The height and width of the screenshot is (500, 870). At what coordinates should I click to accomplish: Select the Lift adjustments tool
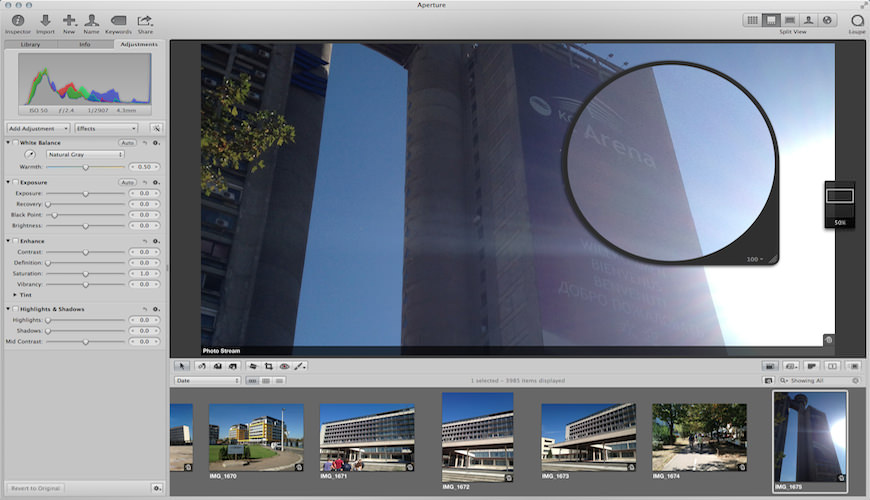pyautogui.click(x=218, y=366)
